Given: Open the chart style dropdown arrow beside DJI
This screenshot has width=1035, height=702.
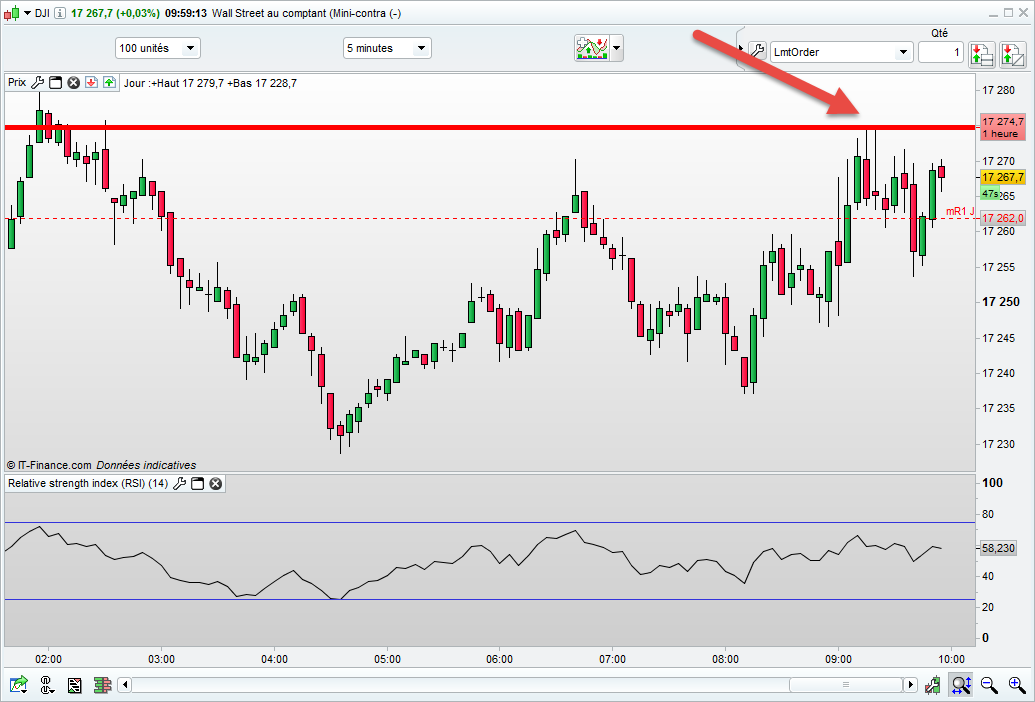Looking at the screenshot, I should click(x=27, y=13).
